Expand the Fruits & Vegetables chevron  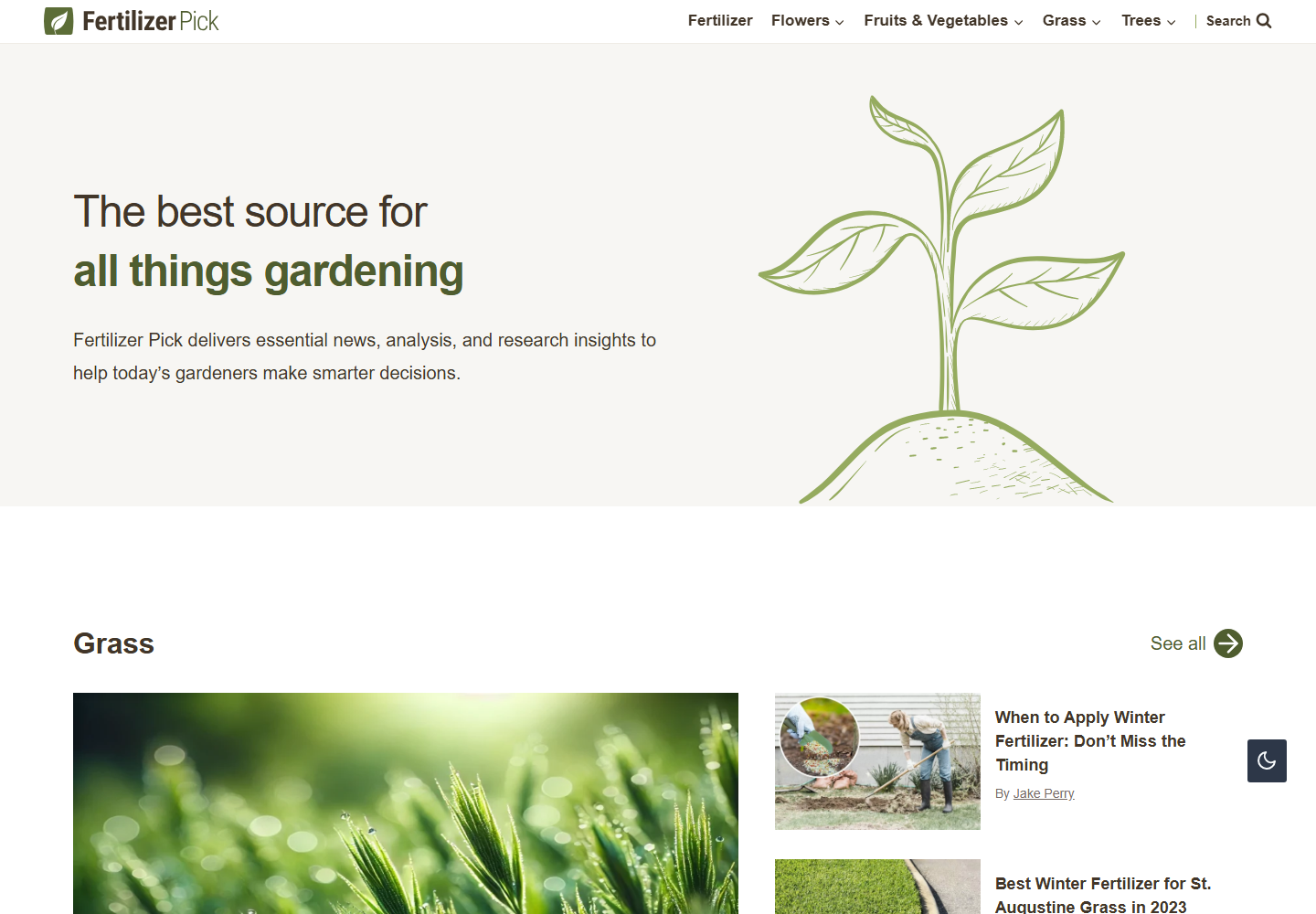click(x=1018, y=22)
